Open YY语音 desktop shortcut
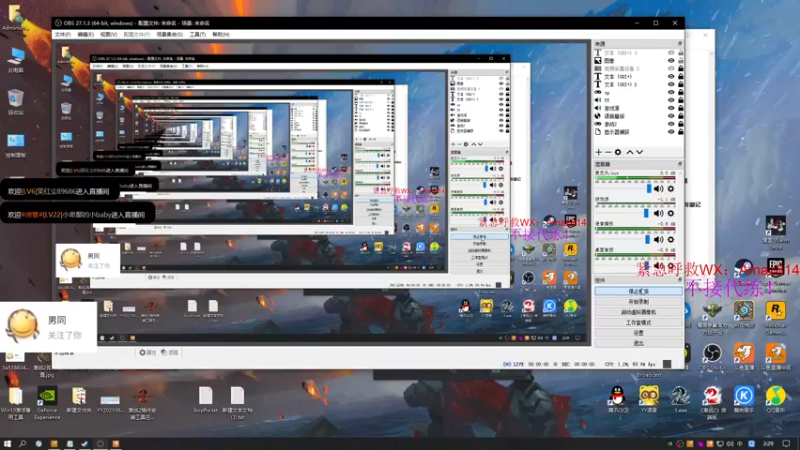Viewport: 800px width, 450px height. pos(648,399)
